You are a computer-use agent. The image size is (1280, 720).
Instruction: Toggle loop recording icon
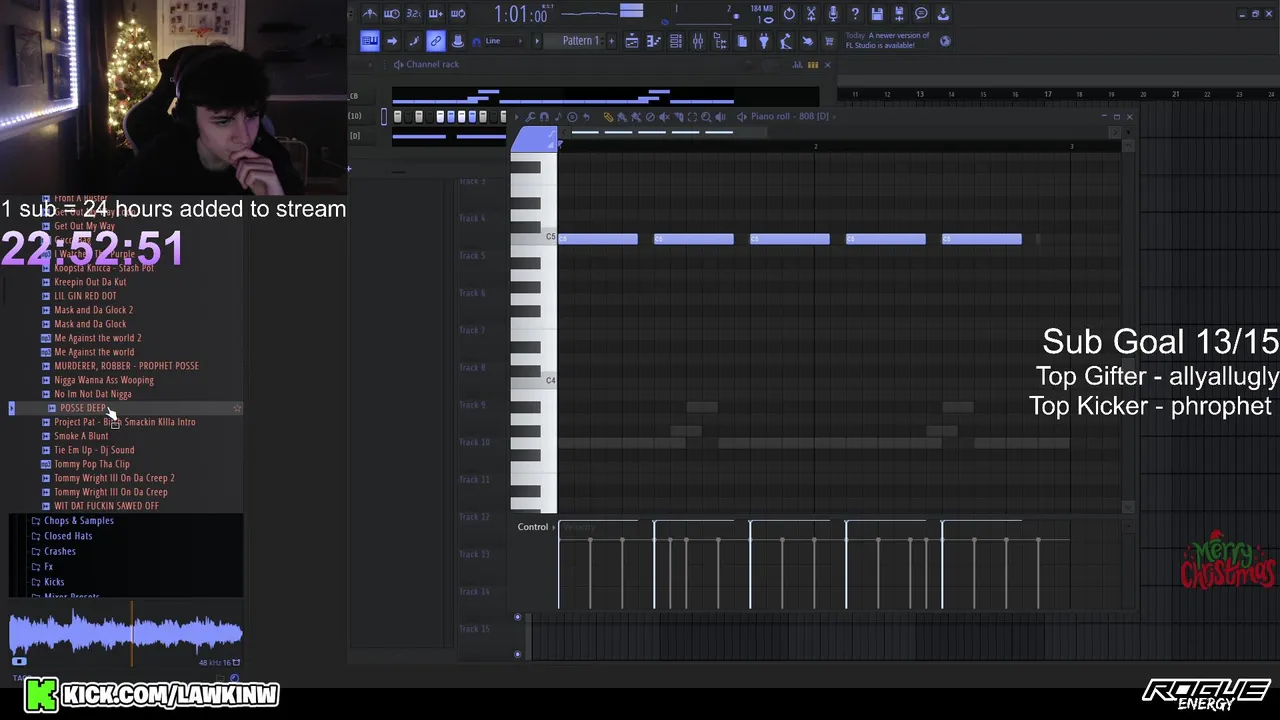458,14
